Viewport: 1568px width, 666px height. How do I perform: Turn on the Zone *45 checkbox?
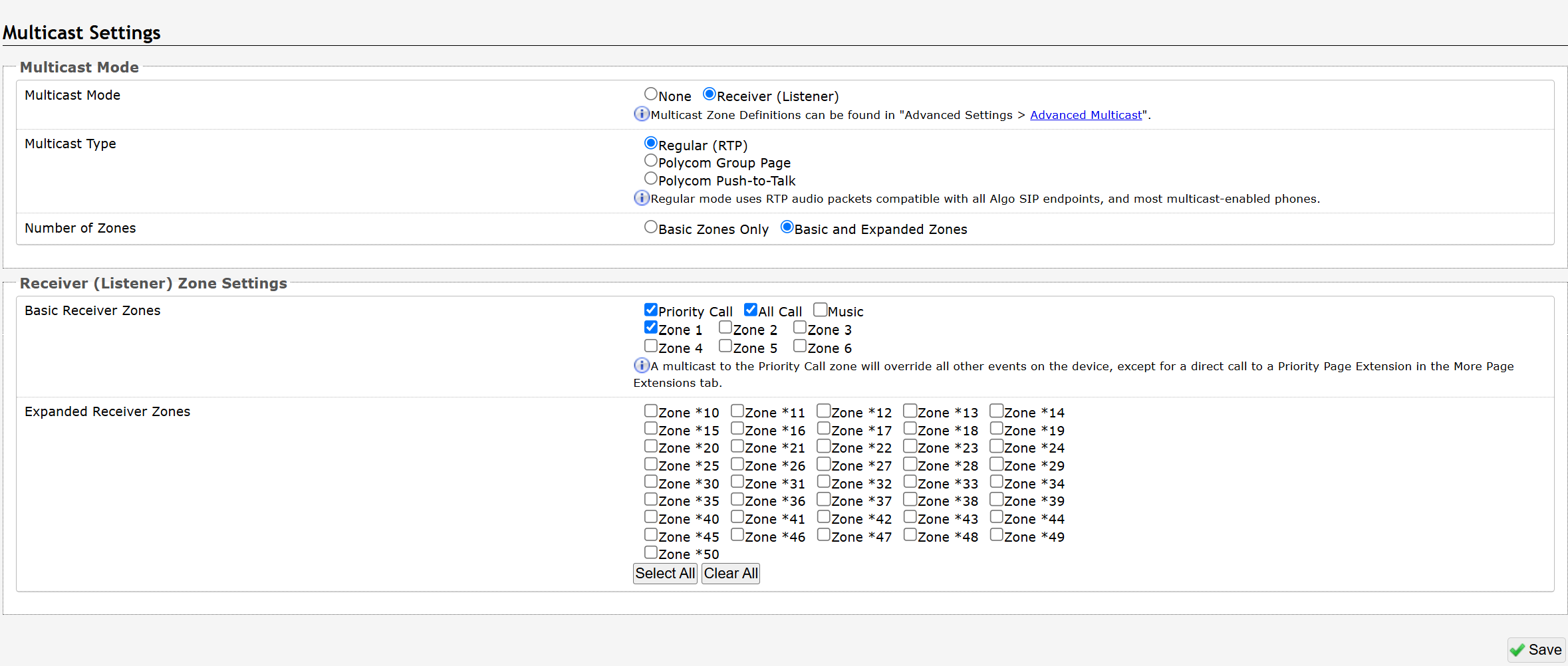click(x=651, y=535)
